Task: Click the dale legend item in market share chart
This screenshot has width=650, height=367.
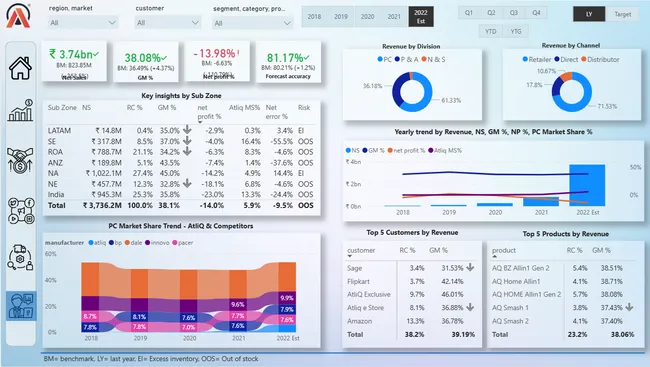Action: coord(133,243)
